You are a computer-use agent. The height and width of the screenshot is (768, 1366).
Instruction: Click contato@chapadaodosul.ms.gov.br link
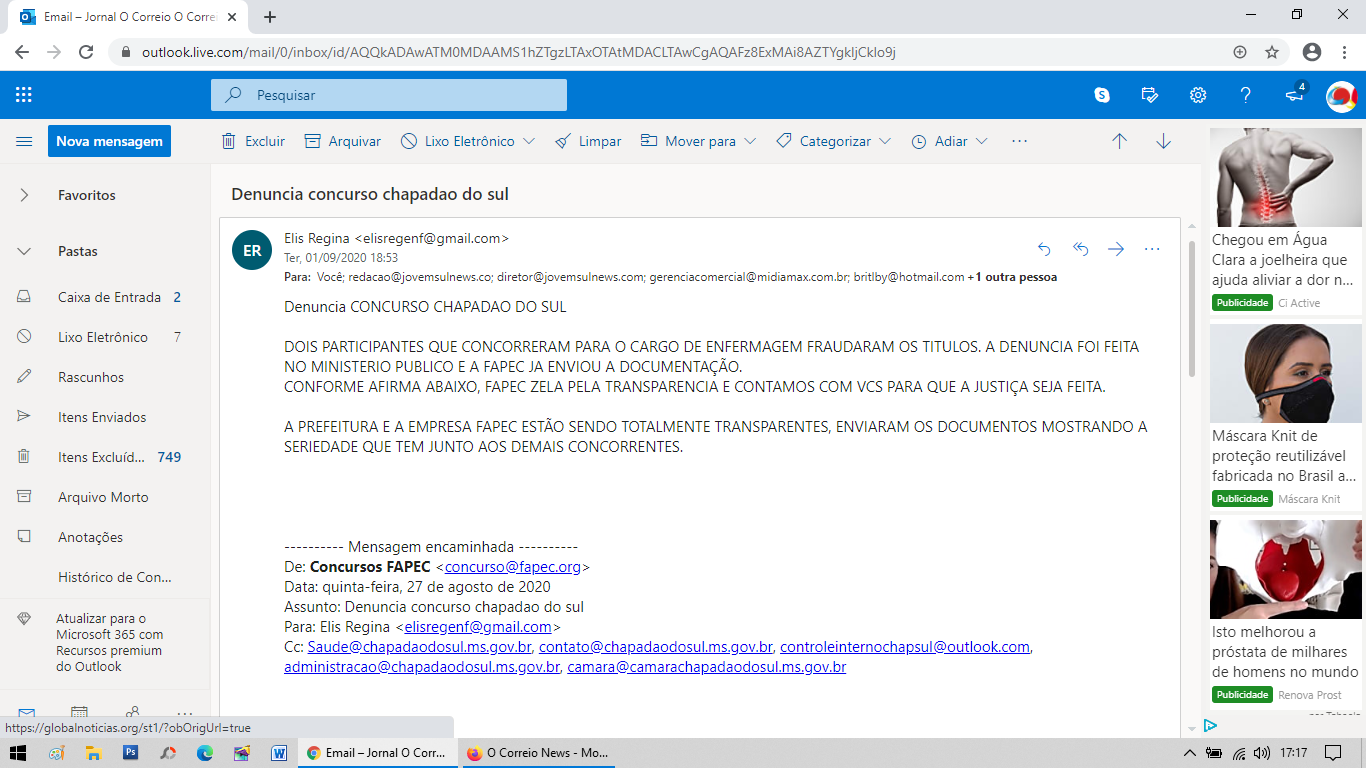pos(655,647)
